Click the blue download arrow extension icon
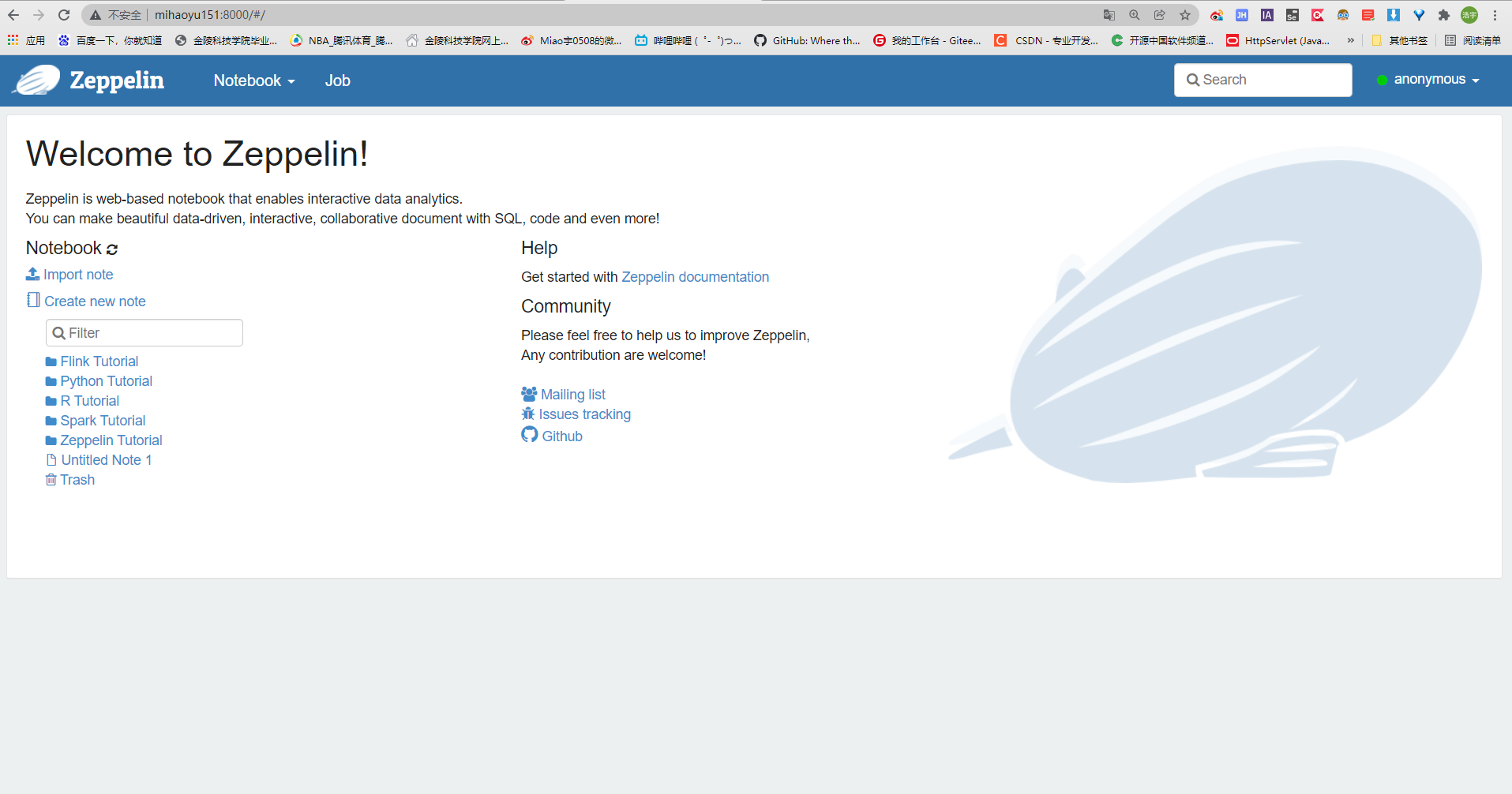1512x794 pixels. (1394, 15)
